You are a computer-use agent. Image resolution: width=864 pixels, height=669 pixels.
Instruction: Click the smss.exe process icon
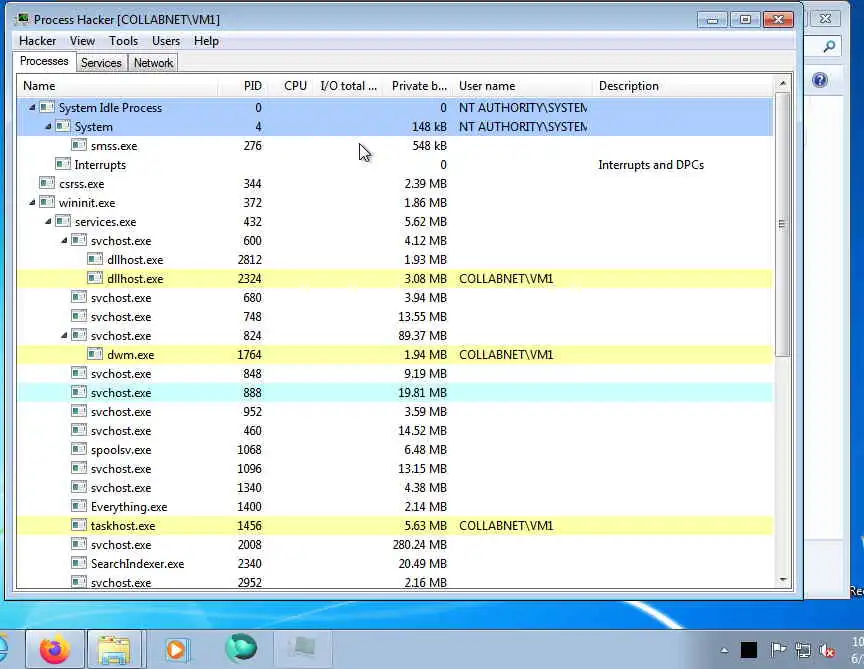point(79,145)
